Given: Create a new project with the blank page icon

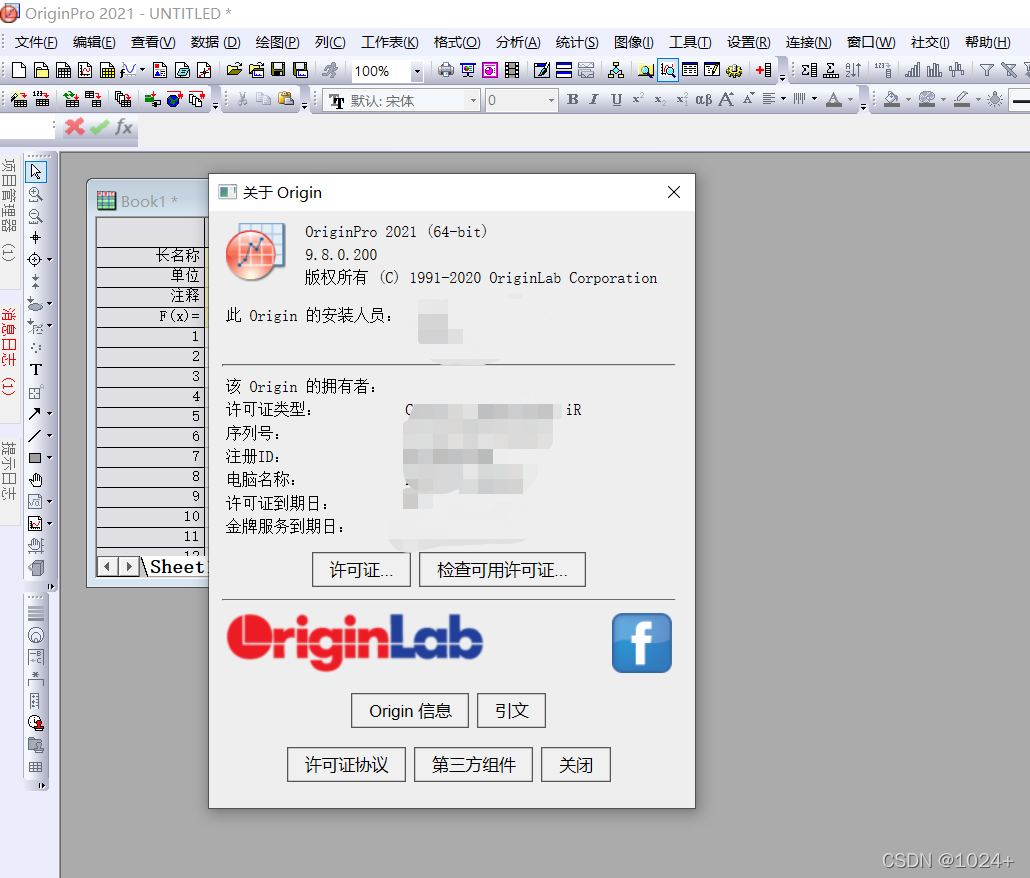Looking at the screenshot, I should tap(19, 70).
